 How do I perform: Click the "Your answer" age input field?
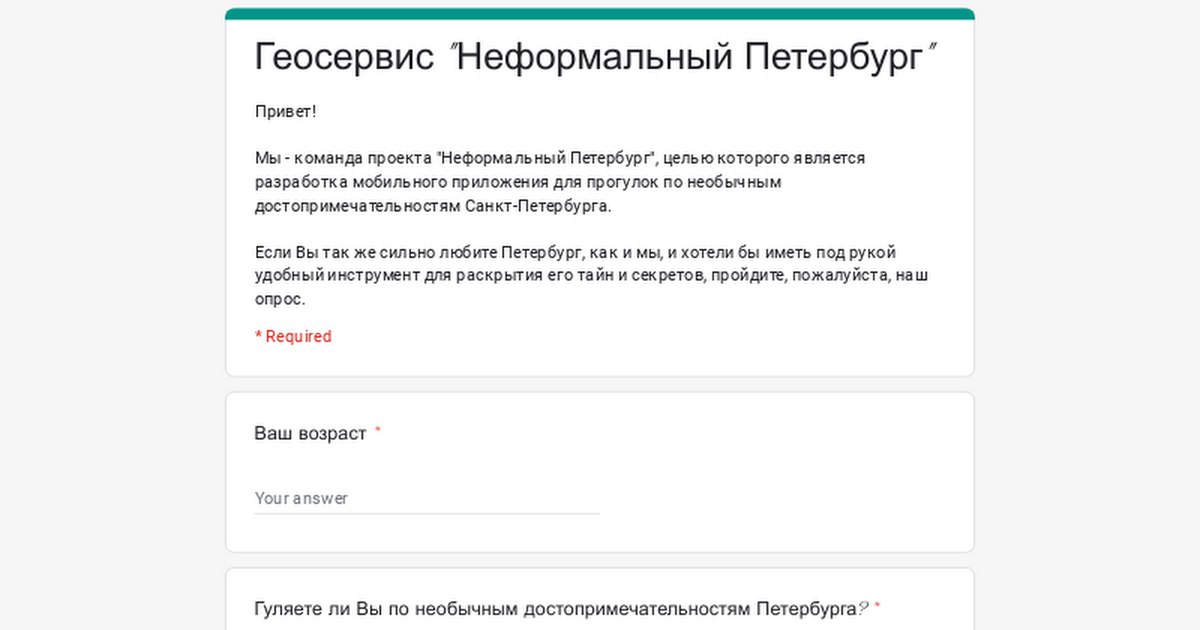tap(426, 498)
